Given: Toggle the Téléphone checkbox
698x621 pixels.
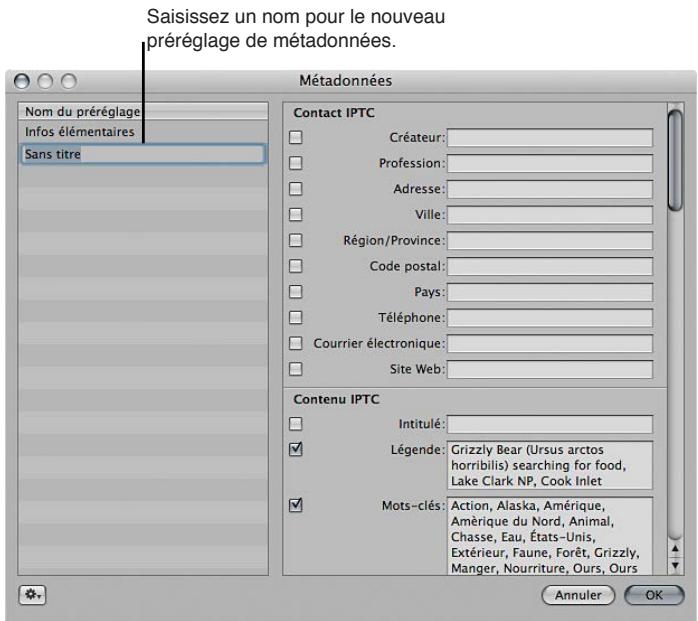Looking at the screenshot, I should pyautogui.click(x=296, y=317).
